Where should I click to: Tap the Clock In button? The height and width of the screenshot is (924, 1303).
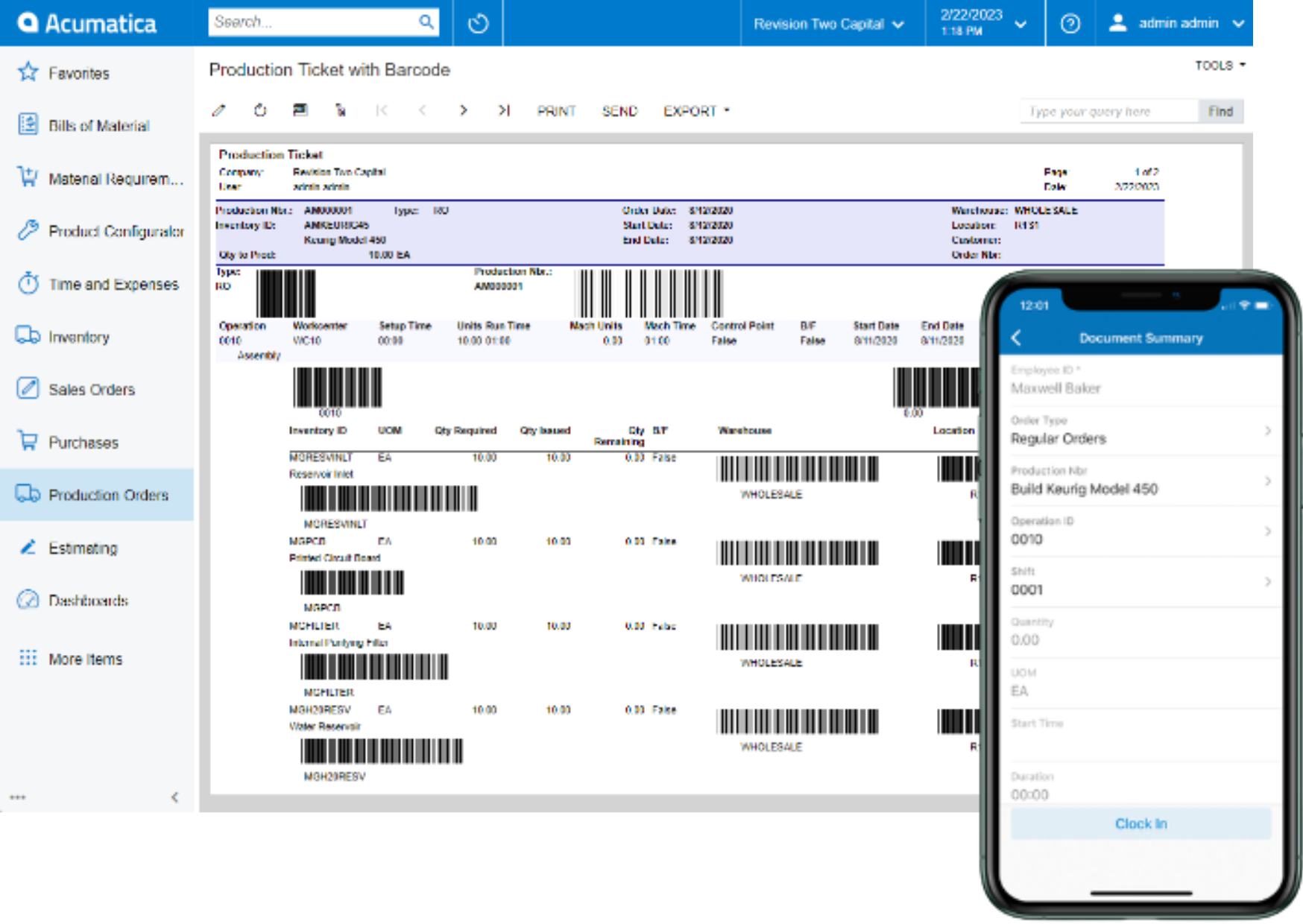coord(1140,823)
